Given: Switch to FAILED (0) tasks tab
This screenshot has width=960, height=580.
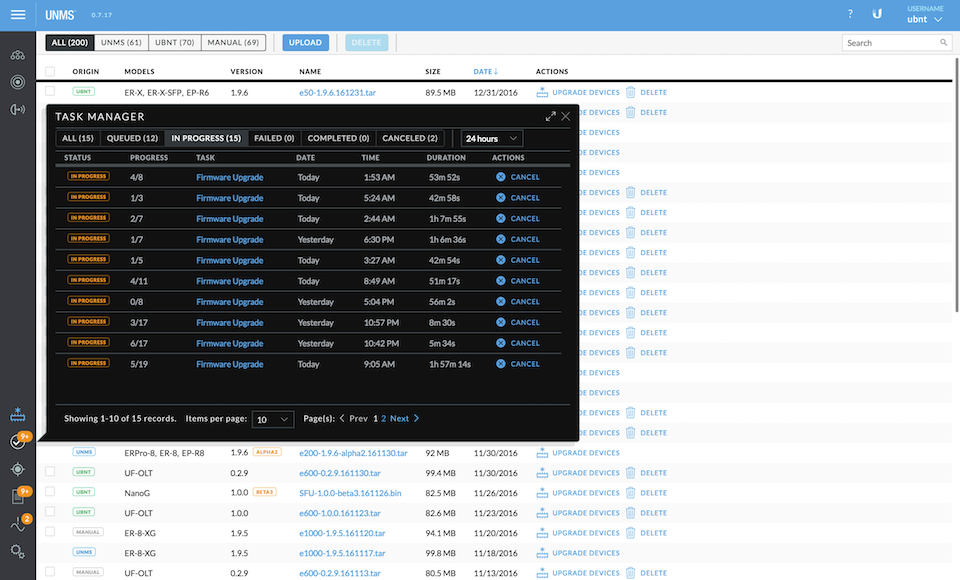Looking at the screenshot, I should [274, 138].
